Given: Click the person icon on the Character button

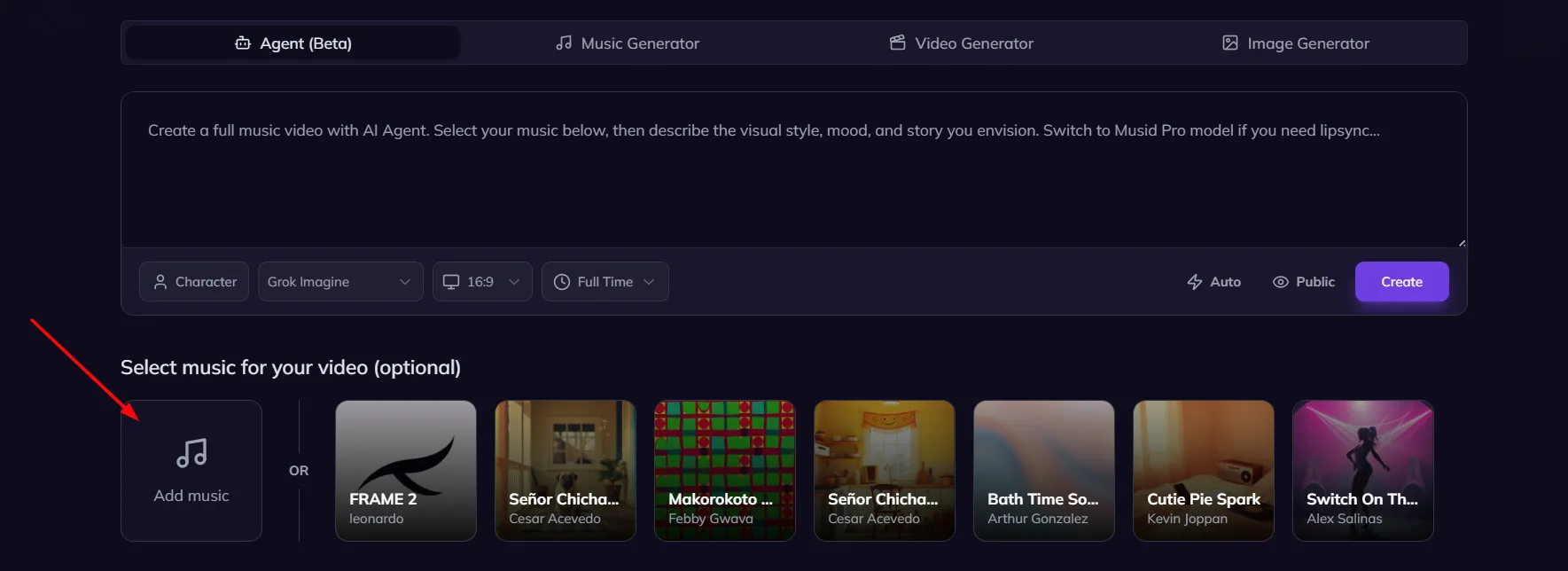Looking at the screenshot, I should click(160, 282).
